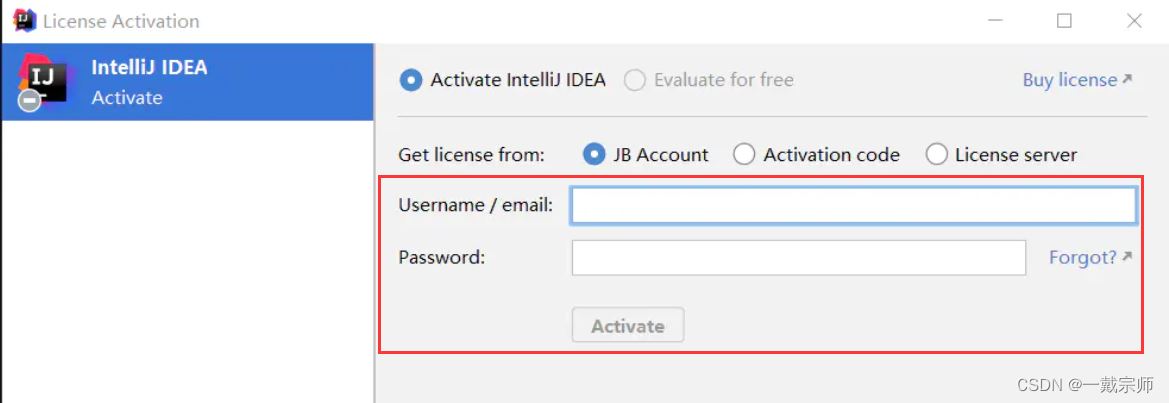Click the arrow icon next to Forgot?

tap(1127, 256)
